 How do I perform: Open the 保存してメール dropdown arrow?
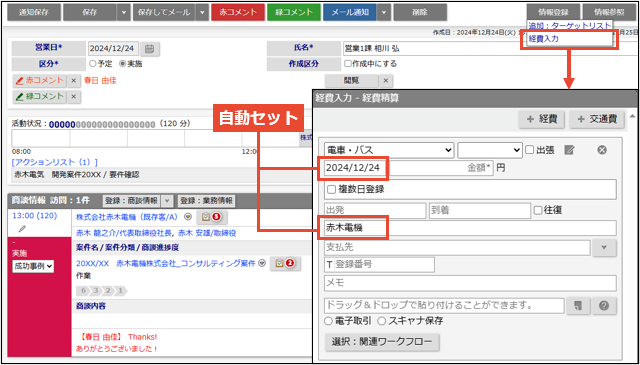coord(202,13)
